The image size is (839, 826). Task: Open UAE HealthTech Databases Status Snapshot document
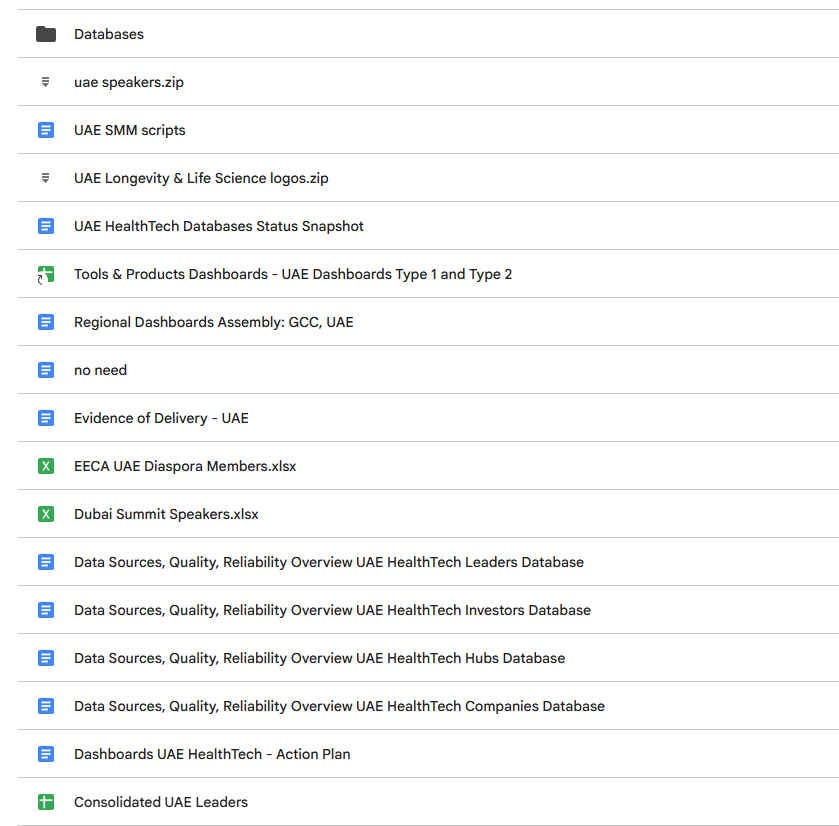(x=218, y=226)
